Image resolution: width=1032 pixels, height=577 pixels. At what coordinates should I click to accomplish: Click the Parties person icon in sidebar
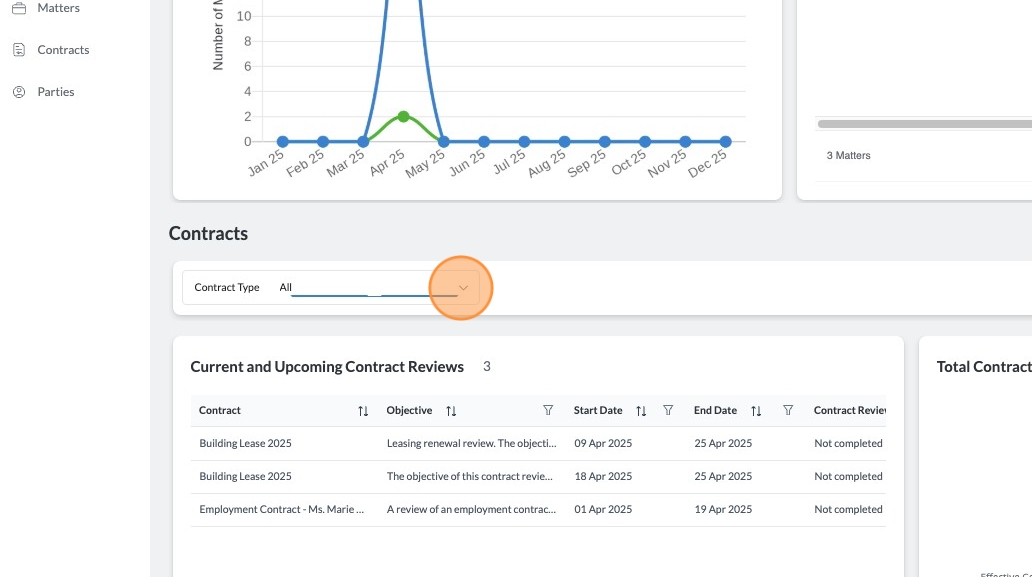point(19,91)
